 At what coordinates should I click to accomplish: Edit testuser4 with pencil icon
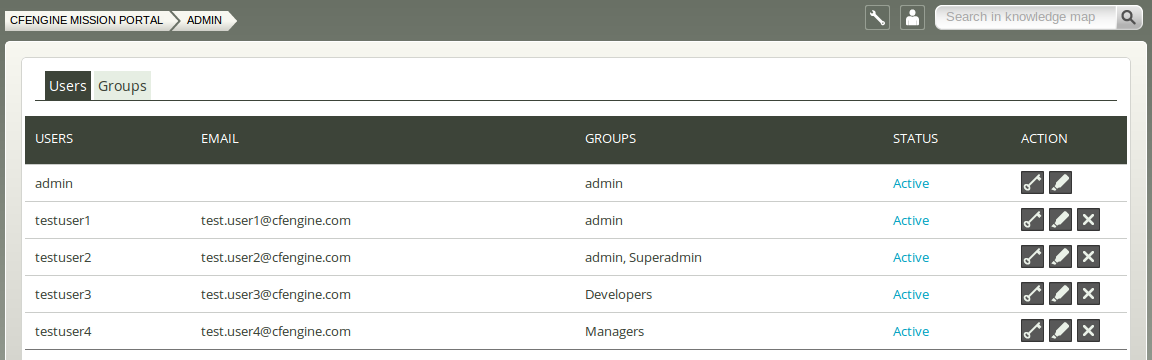(1060, 331)
